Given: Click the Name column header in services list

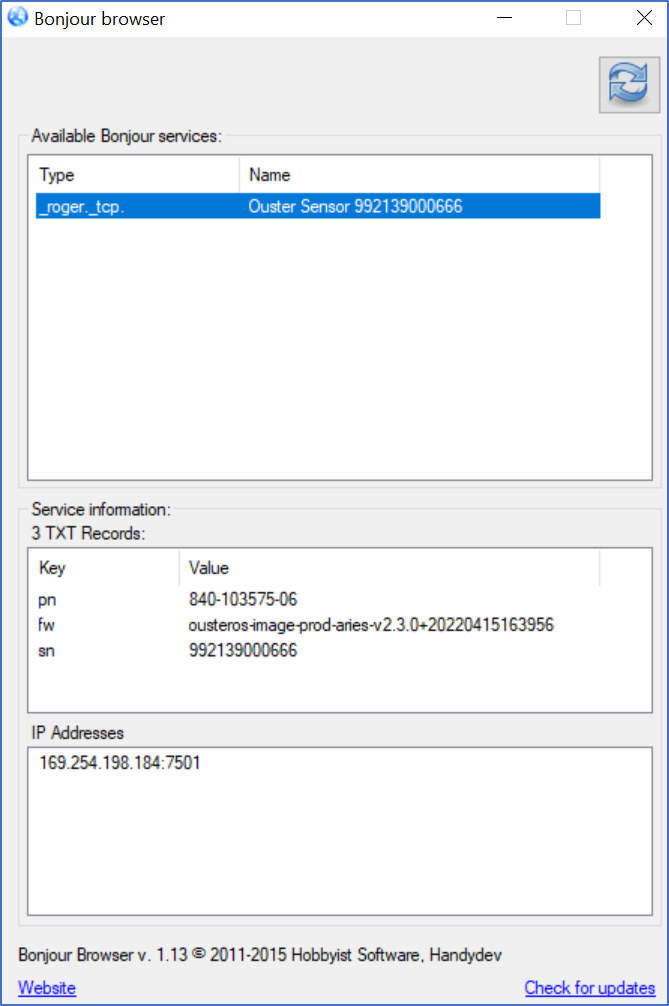Looking at the screenshot, I should click(419, 175).
